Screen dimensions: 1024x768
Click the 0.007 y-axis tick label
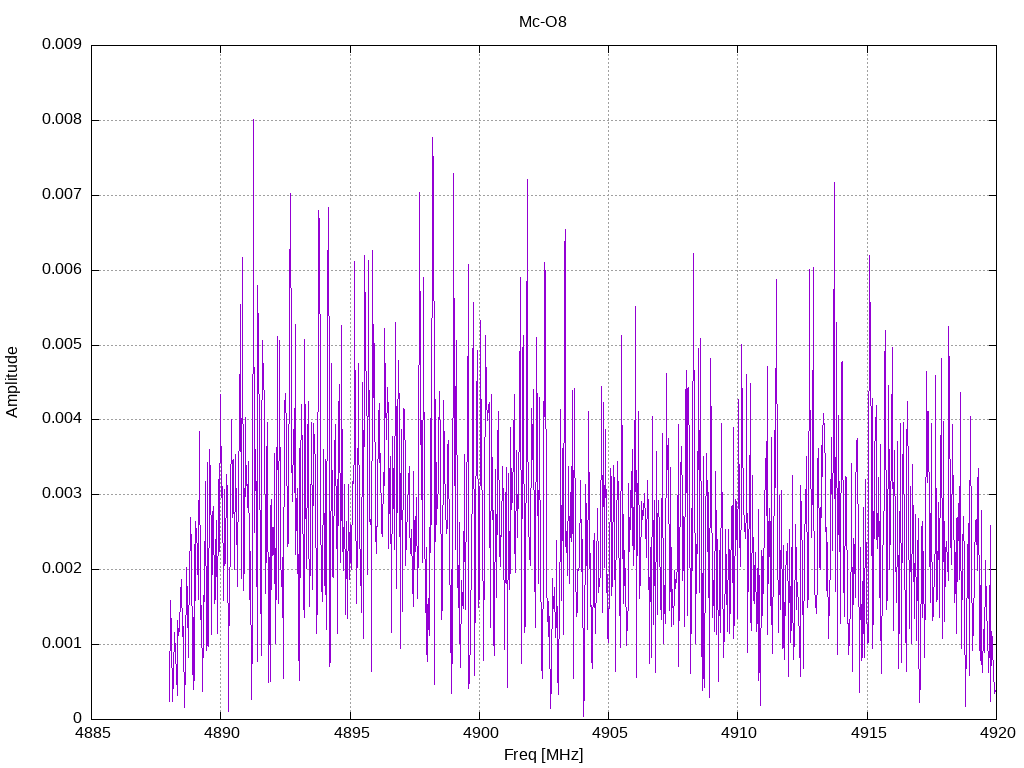[62, 195]
